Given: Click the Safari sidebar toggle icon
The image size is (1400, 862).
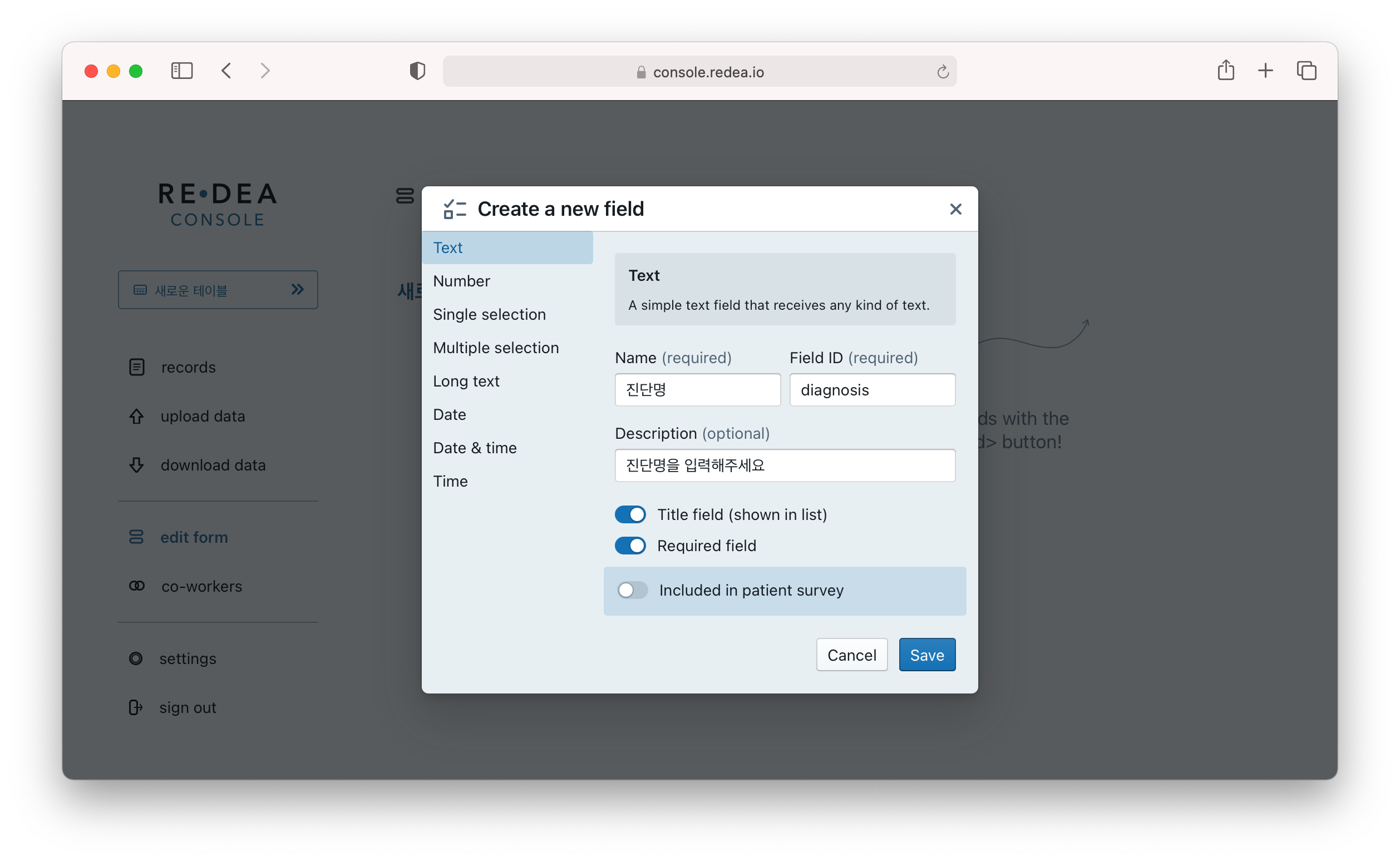Looking at the screenshot, I should 182,71.
